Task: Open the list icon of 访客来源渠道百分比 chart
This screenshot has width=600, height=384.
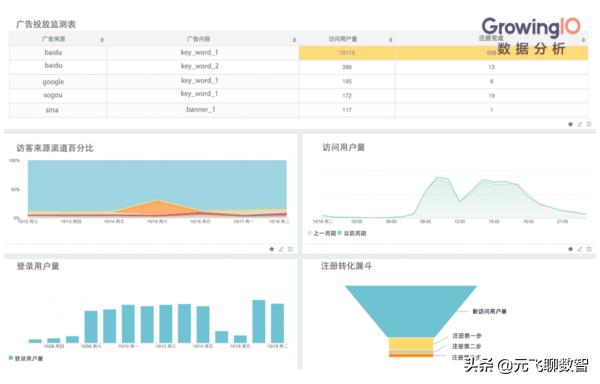Action: click(290, 249)
